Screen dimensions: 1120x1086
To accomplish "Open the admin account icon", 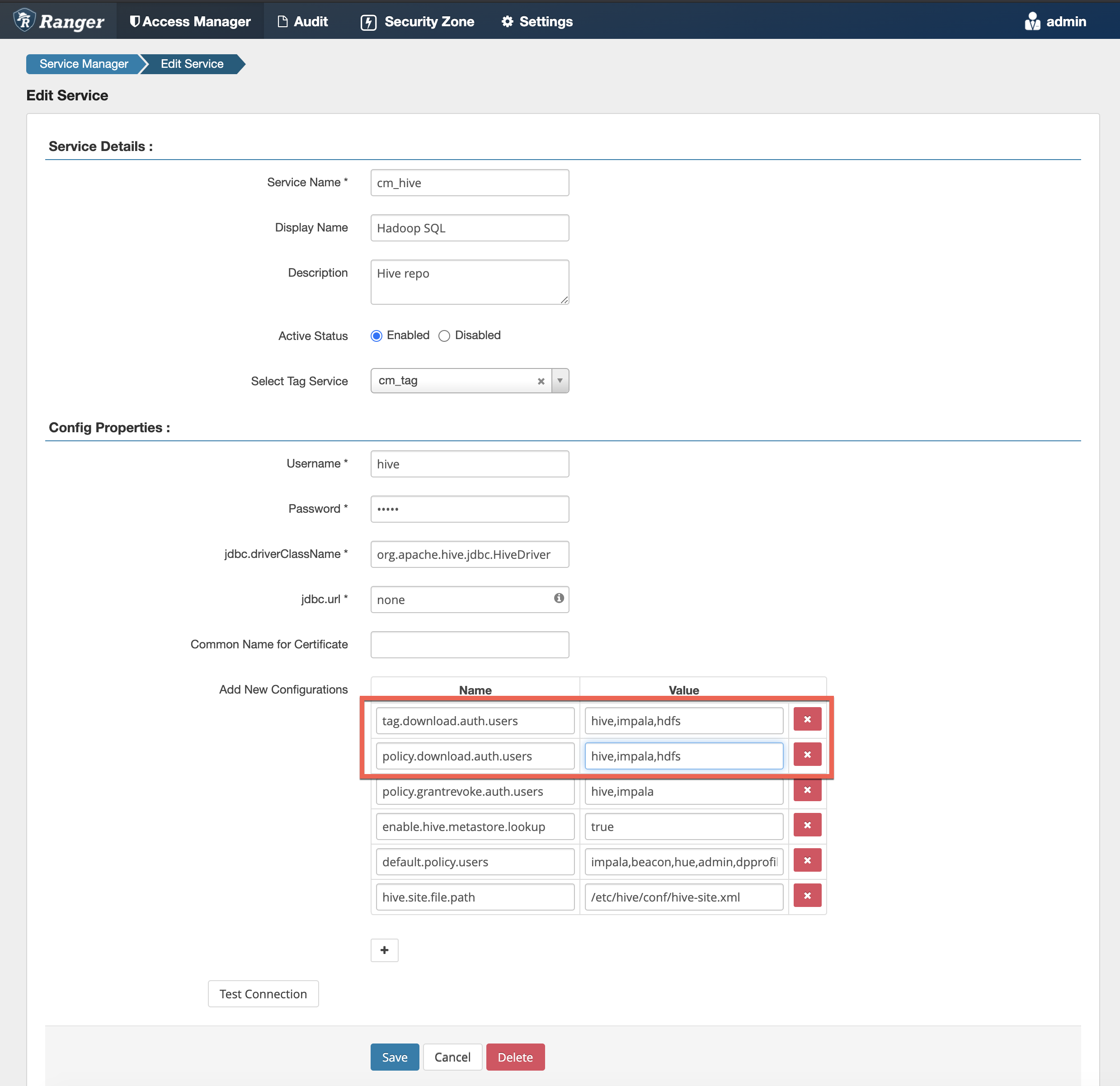I will pos(1032,21).
